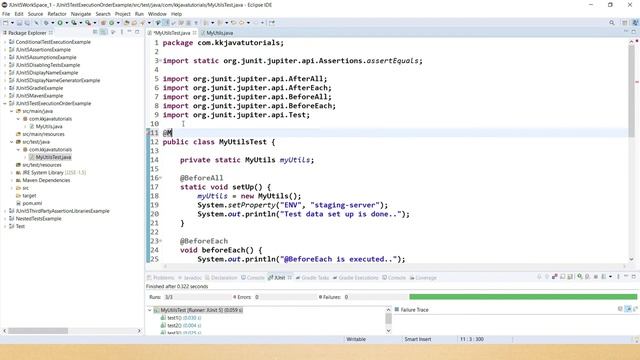640x360 pixels.
Task: Select MyUtils.java in Package Explorer
Action: 49,127
